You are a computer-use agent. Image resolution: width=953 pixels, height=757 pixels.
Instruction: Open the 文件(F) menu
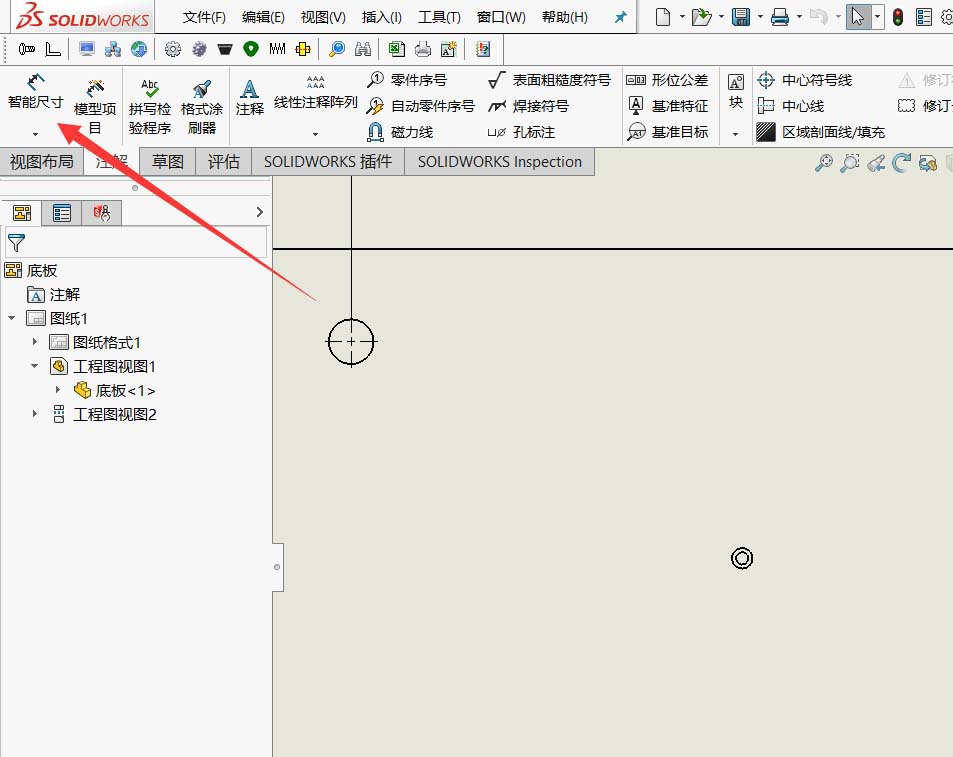click(x=204, y=17)
